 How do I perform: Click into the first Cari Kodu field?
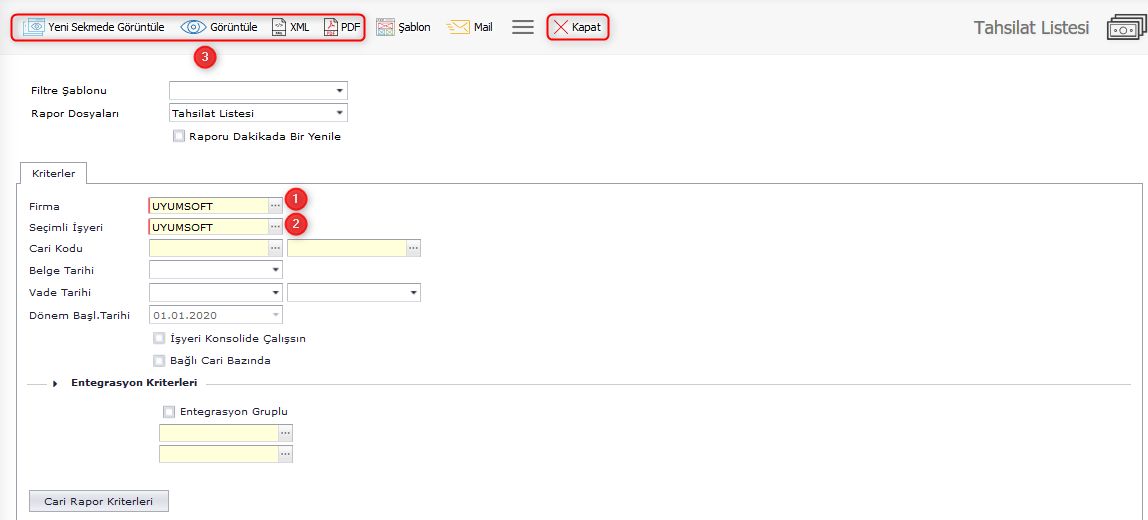(x=208, y=248)
